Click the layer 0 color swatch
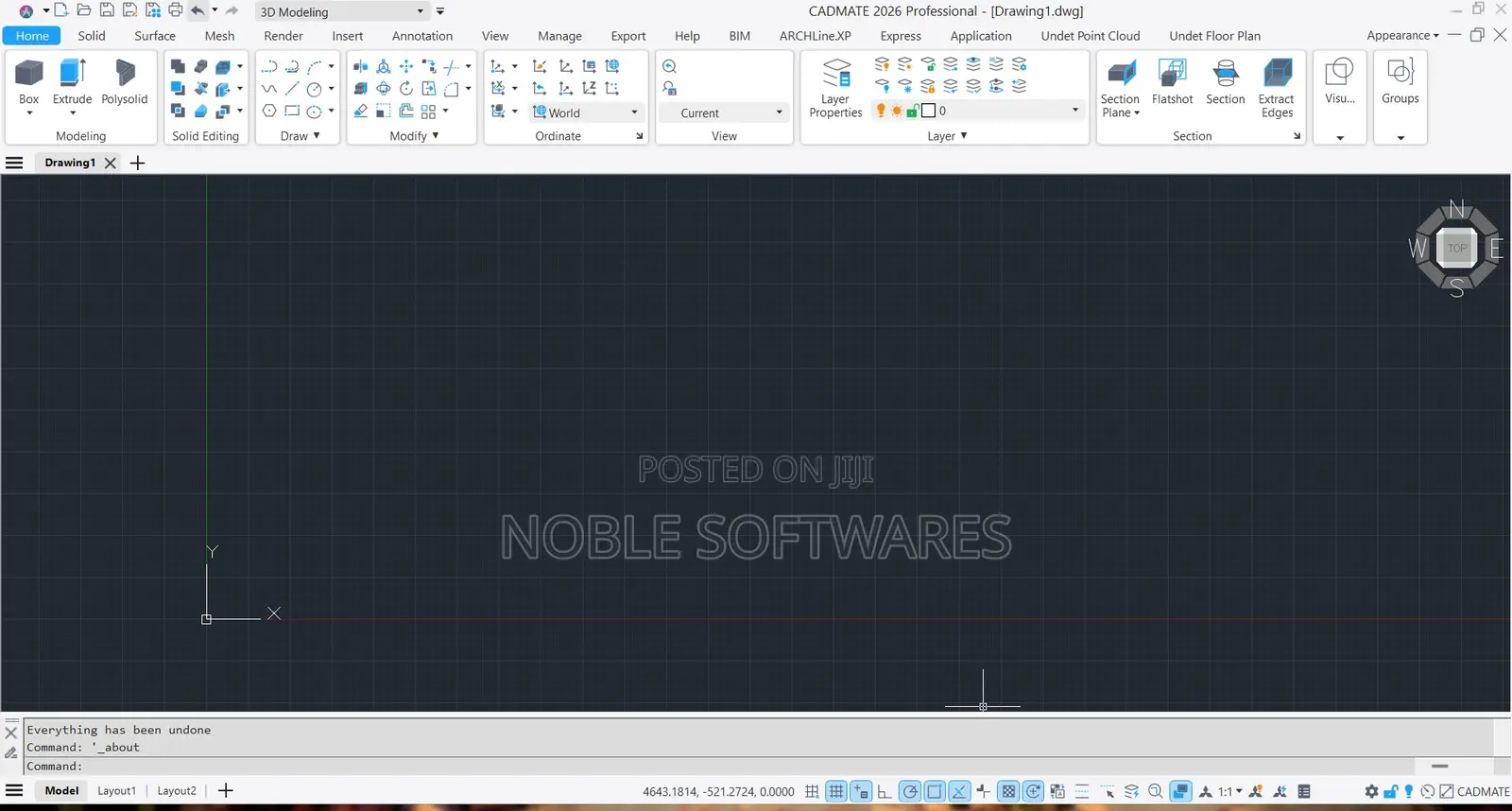Image resolution: width=1512 pixels, height=811 pixels. click(x=928, y=111)
